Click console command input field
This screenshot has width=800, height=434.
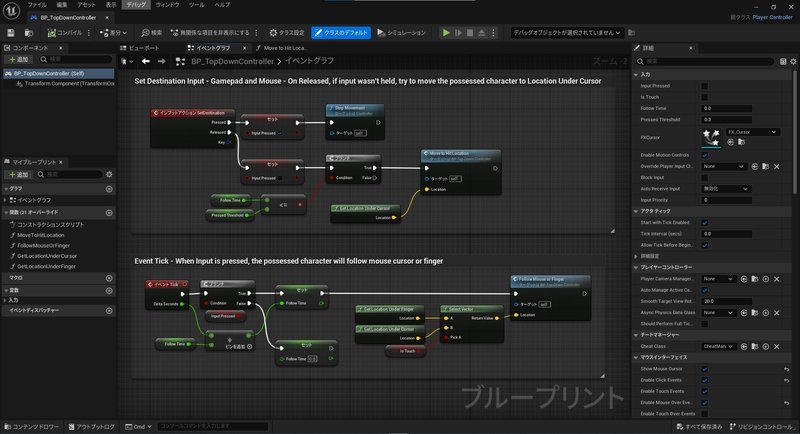tap(212, 426)
